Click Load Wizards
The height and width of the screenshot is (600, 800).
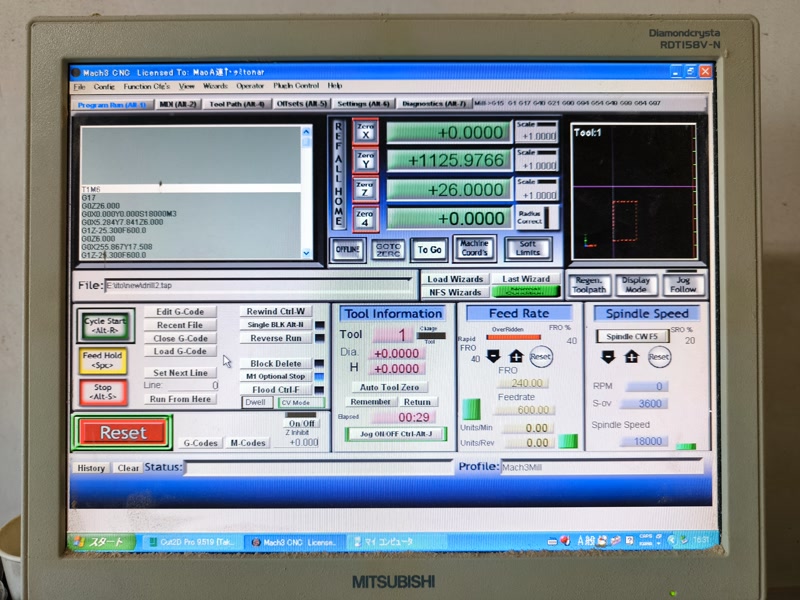[x=455, y=279]
